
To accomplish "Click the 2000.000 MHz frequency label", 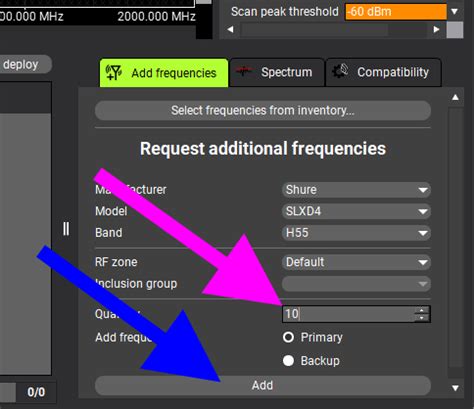I will coord(156,16).
